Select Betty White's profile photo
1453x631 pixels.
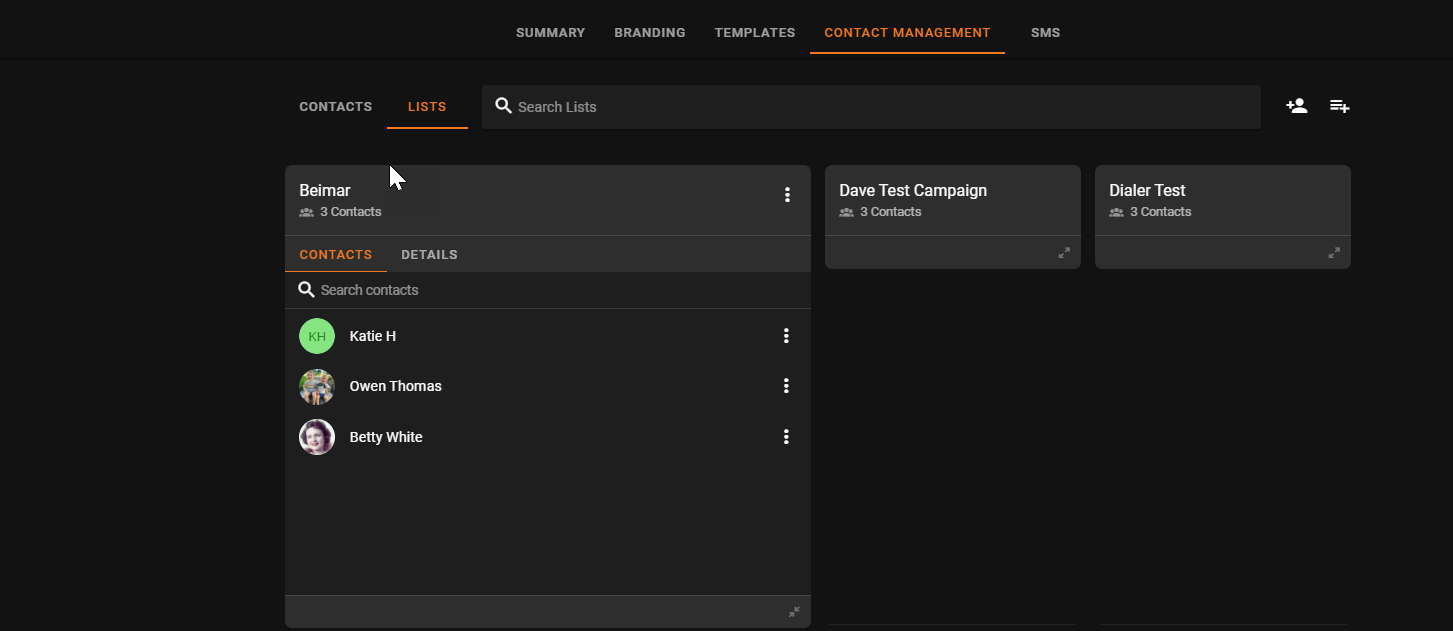317,437
